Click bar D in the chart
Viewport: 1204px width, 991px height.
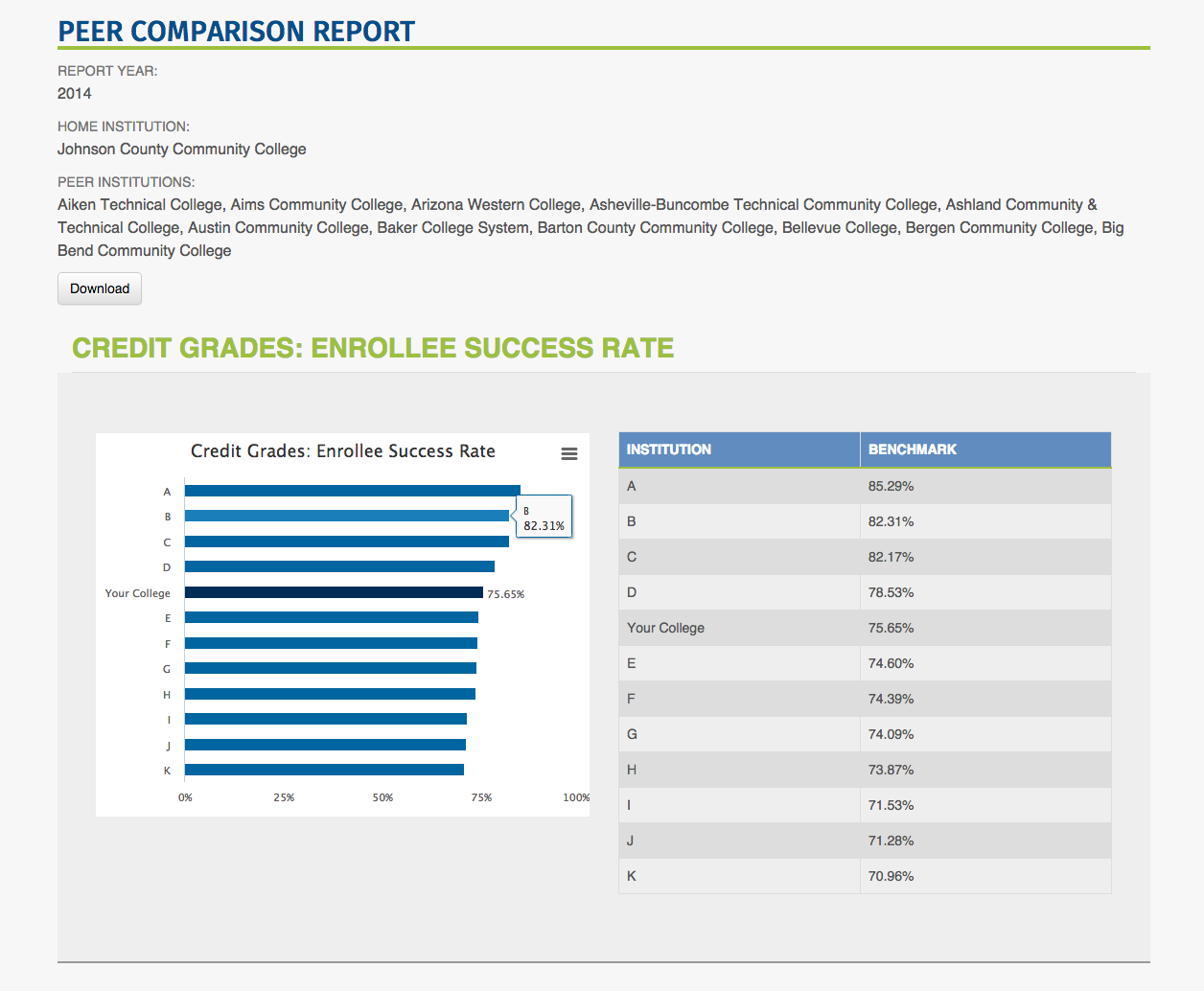click(339, 566)
